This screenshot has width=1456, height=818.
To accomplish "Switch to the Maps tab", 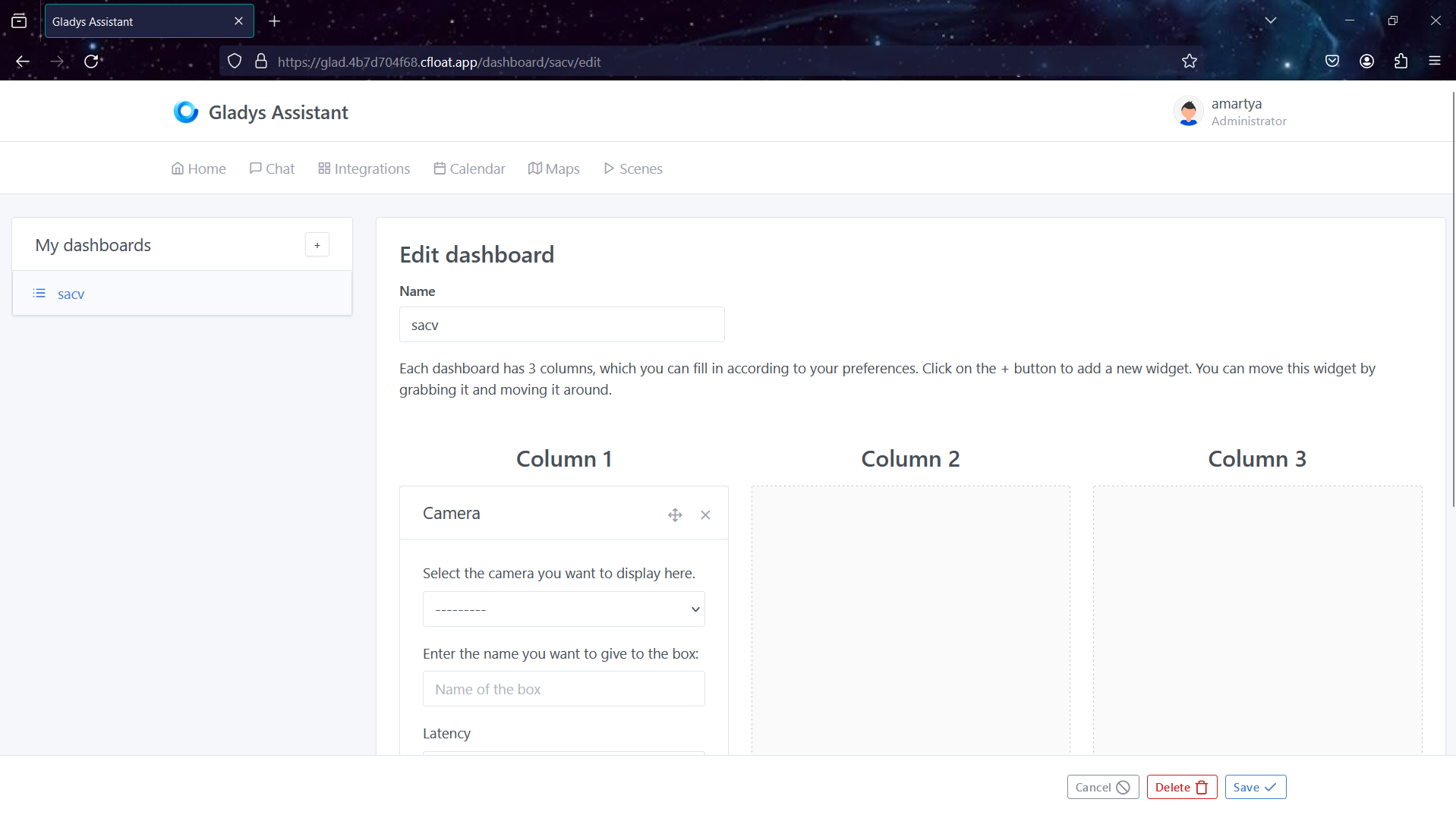I will pos(553,168).
